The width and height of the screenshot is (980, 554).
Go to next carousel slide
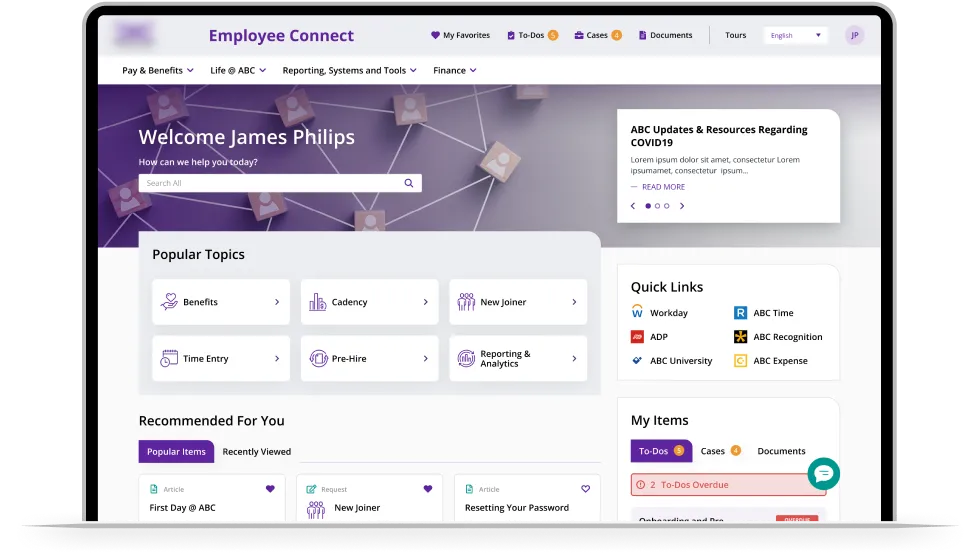coord(682,206)
